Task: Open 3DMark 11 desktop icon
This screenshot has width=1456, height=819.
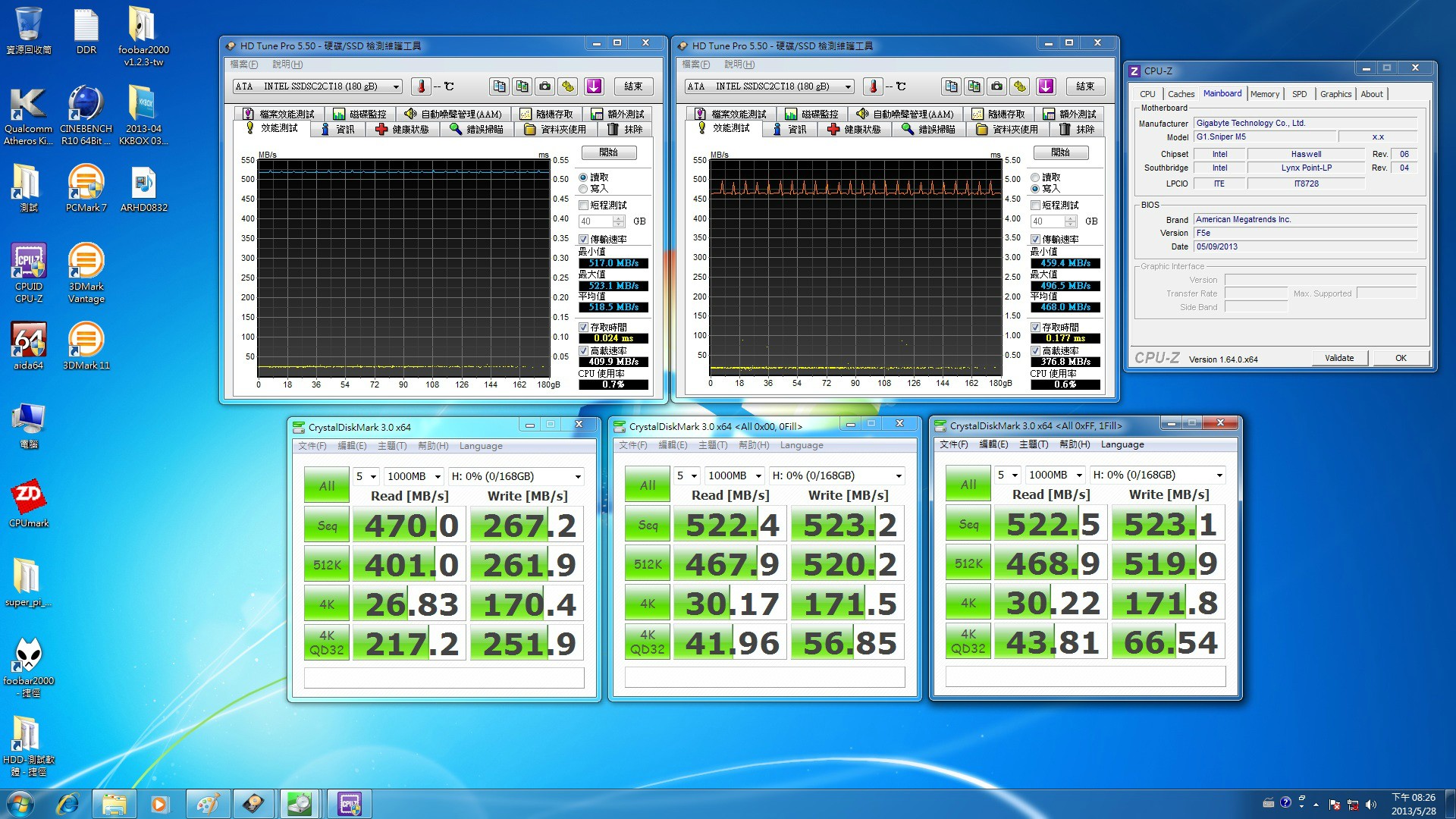Action: click(x=86, y=346)
